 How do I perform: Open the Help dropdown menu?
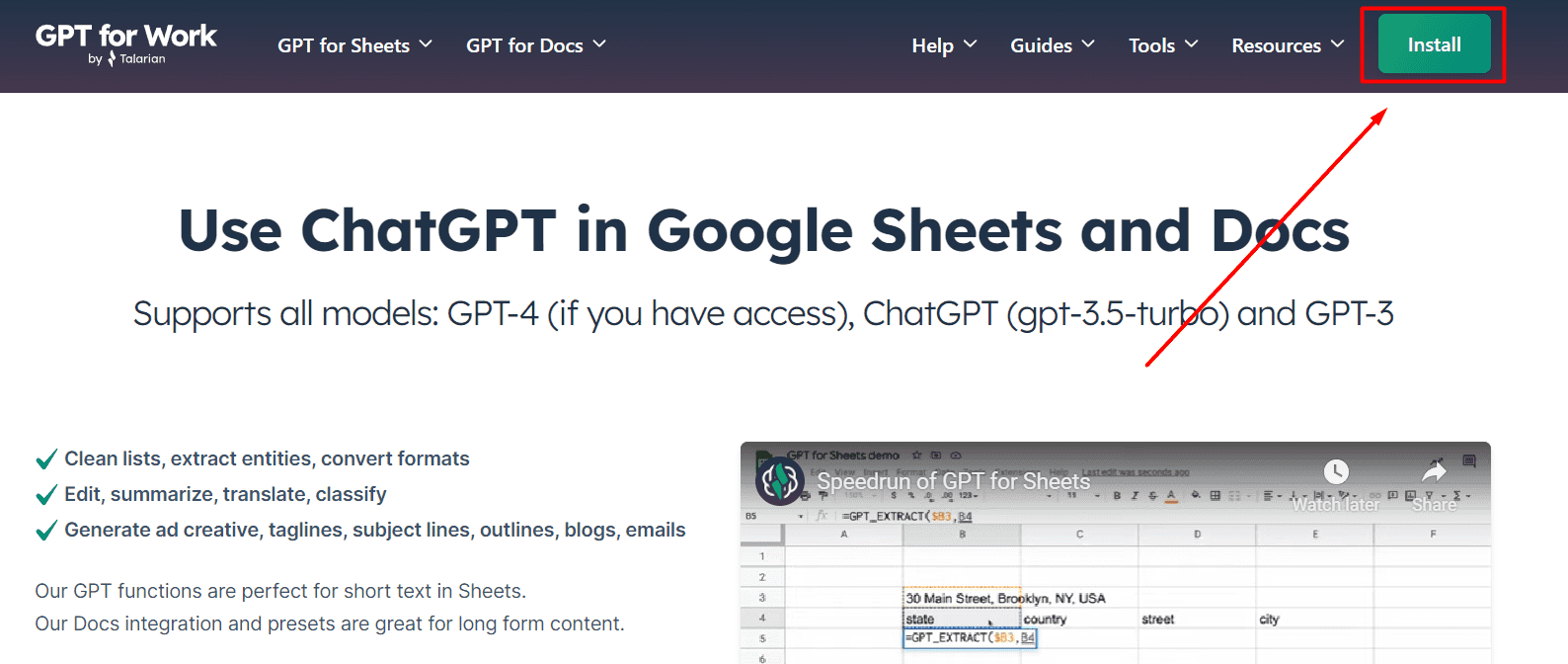[944, 45]
